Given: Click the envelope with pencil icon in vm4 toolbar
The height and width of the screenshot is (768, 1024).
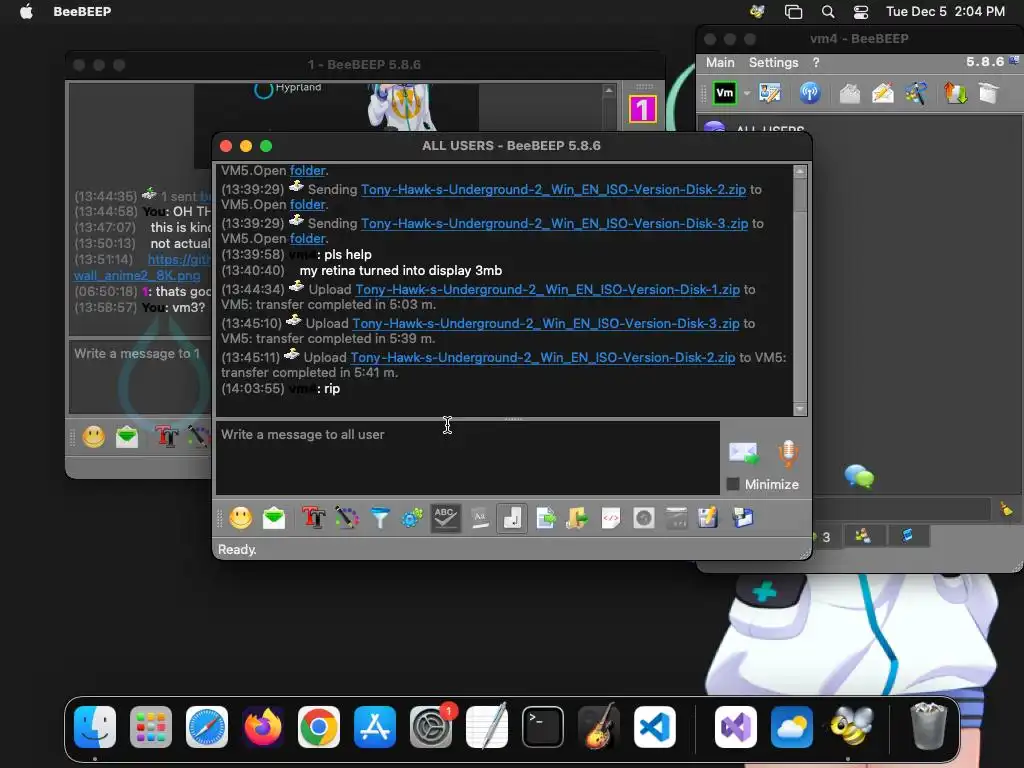Looking at the screenshot, I should click(883, 93).
